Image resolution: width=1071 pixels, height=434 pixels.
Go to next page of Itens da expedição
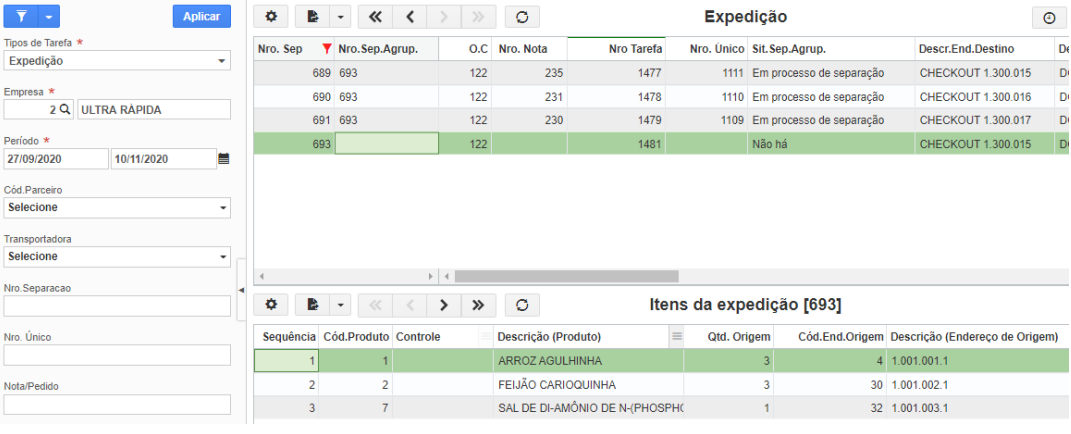click(444, 305)
